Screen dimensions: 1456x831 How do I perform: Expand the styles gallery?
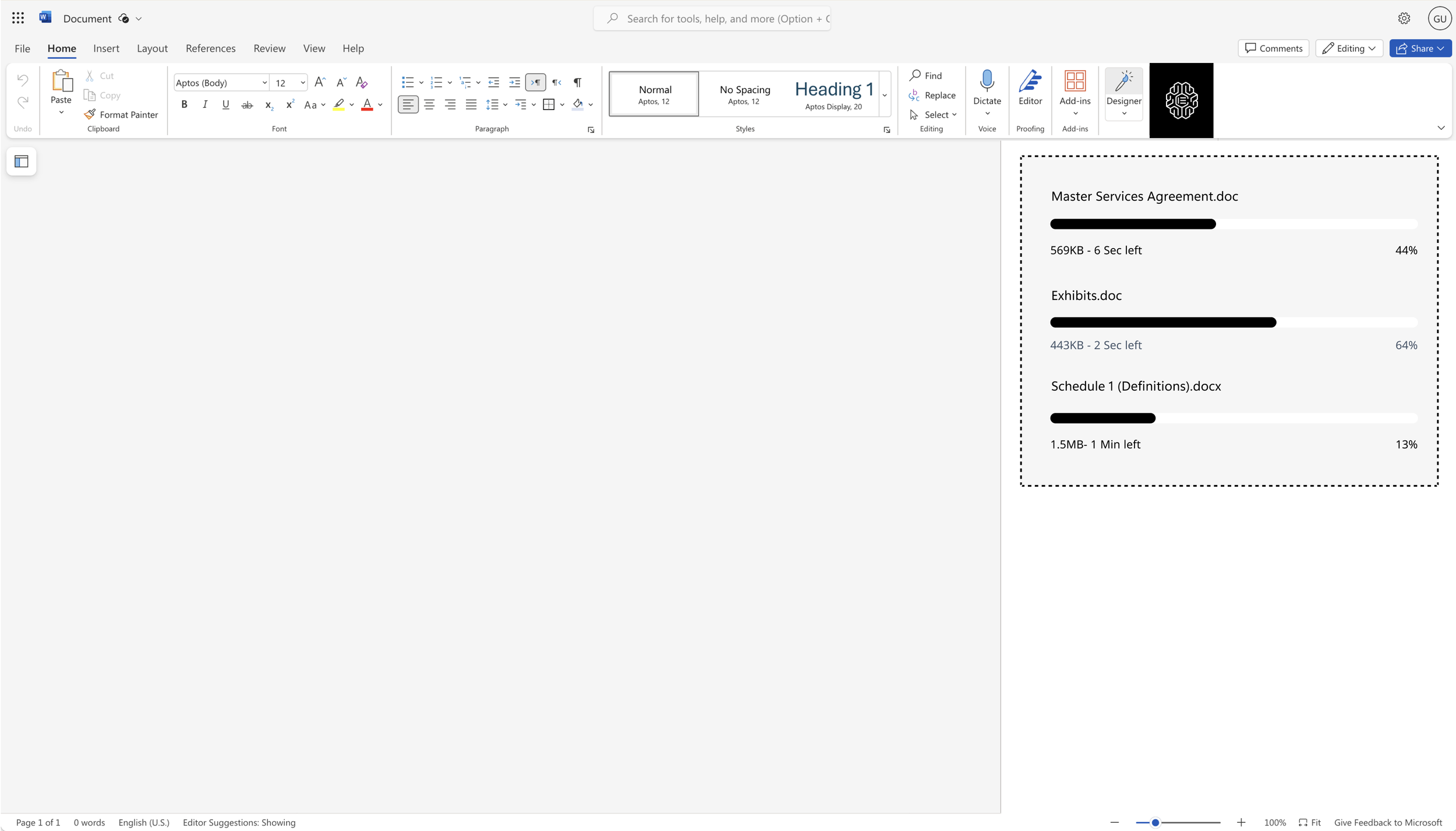click(x=884, y=94)
